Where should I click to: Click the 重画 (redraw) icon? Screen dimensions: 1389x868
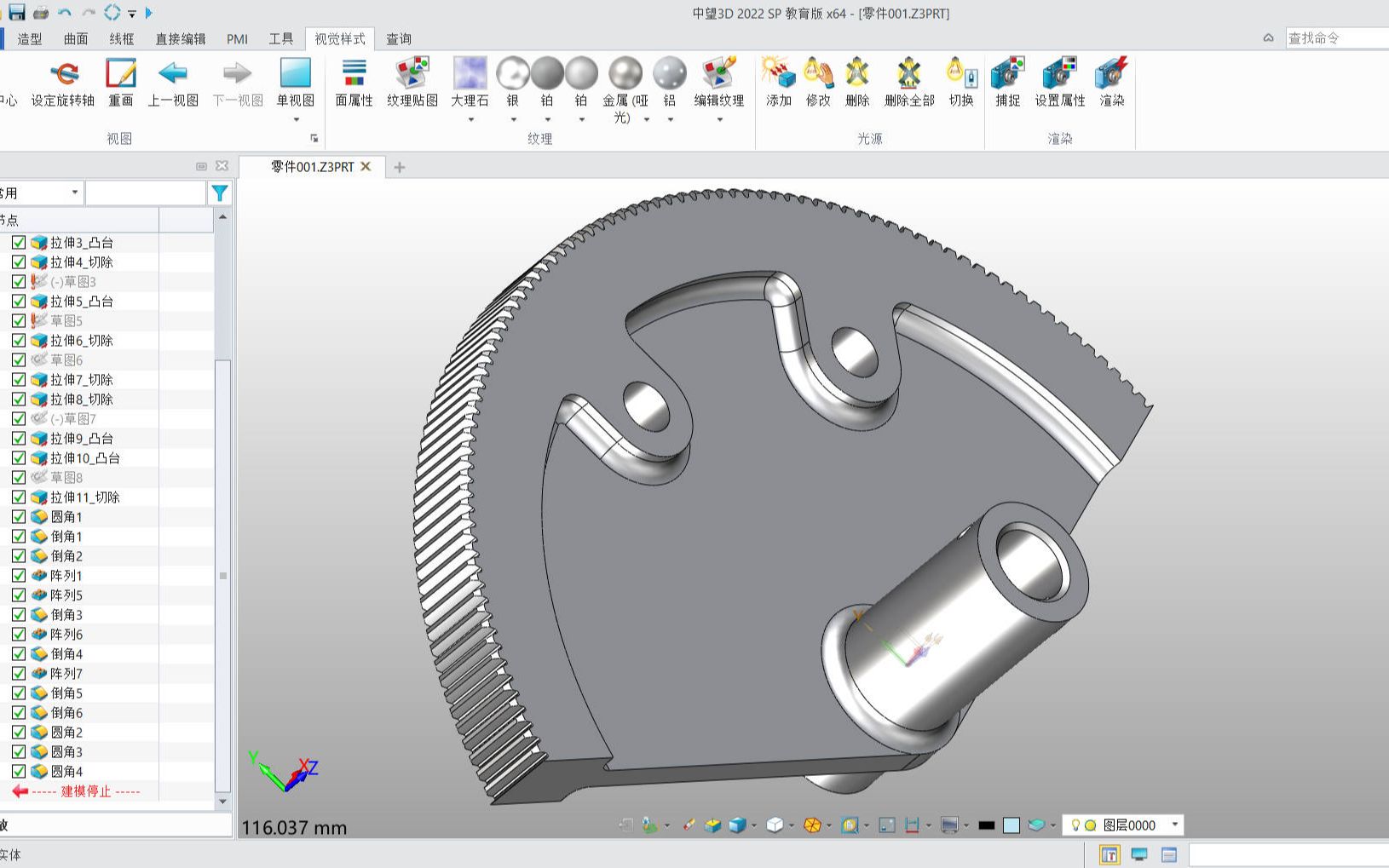click(x=121, y=74)
